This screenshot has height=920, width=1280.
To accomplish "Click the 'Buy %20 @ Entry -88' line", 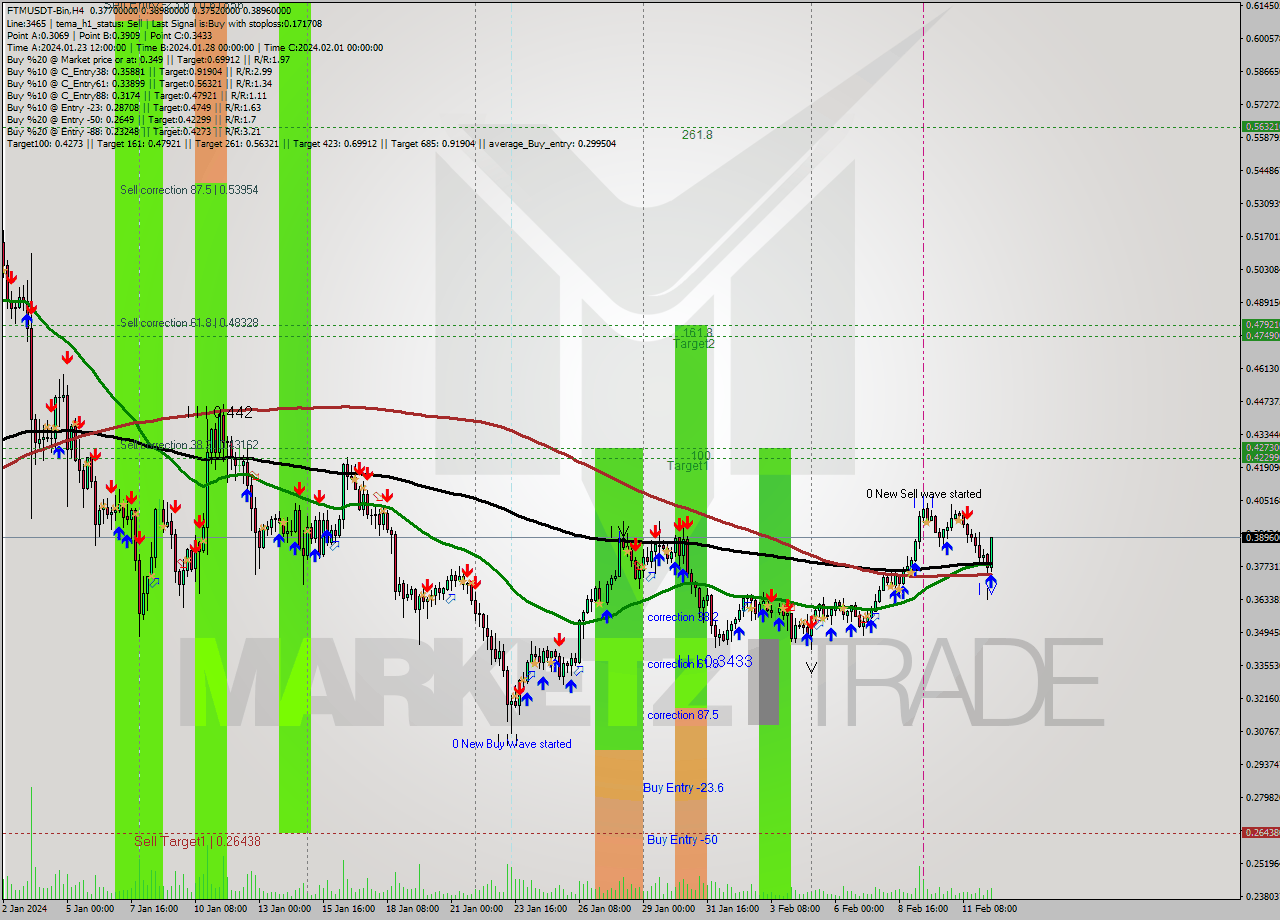I will [134, 131].
